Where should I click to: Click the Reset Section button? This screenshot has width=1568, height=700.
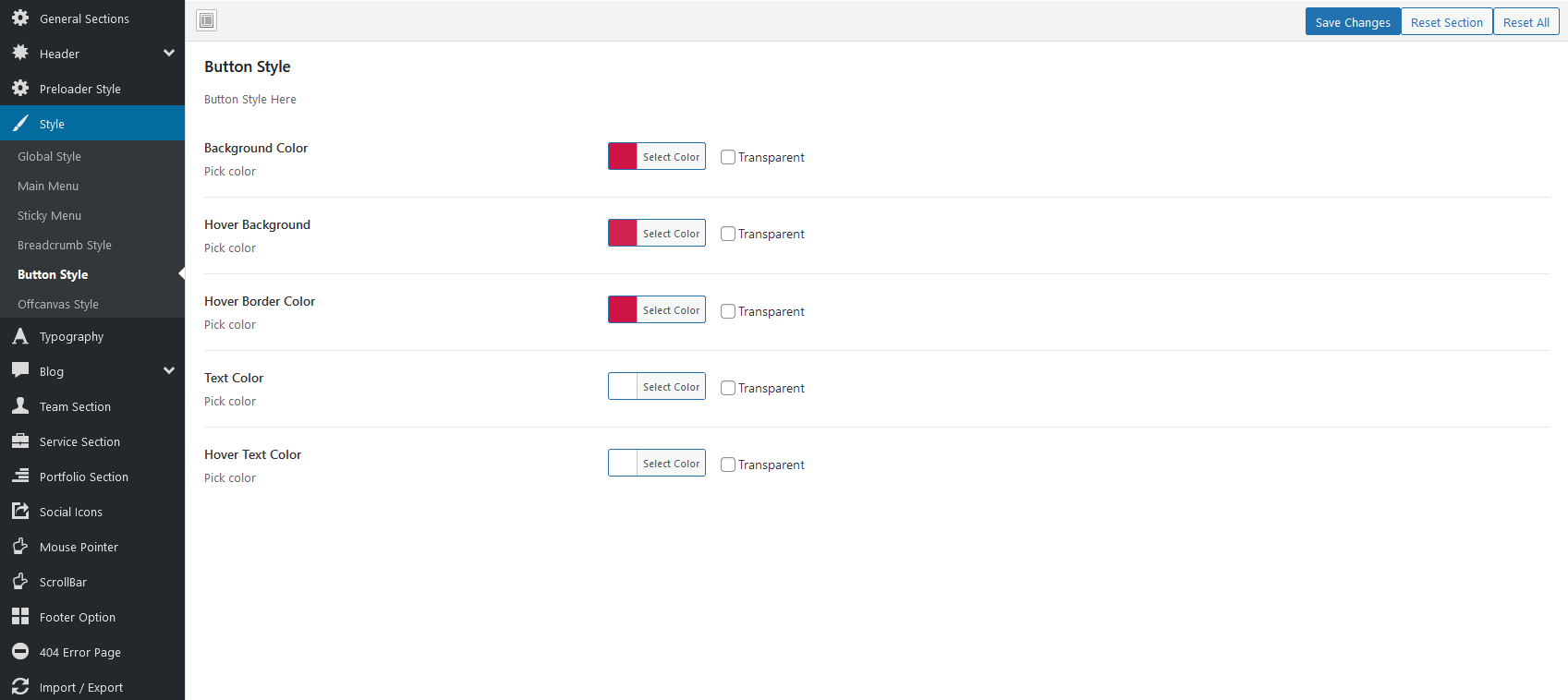[1447, 22]
